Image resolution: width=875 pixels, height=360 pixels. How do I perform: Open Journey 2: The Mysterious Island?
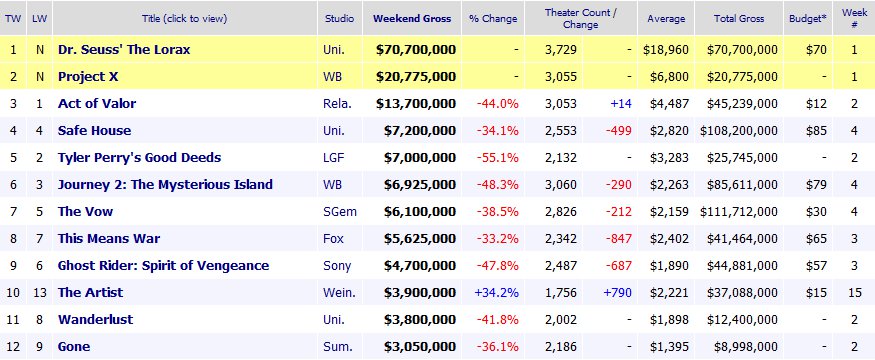(165, 184)
